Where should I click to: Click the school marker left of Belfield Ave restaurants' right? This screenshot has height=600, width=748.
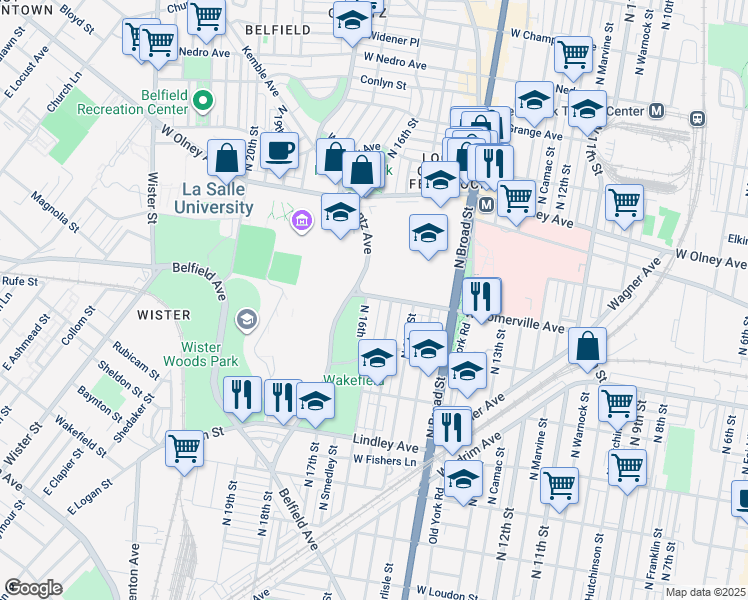coord(315,405)
